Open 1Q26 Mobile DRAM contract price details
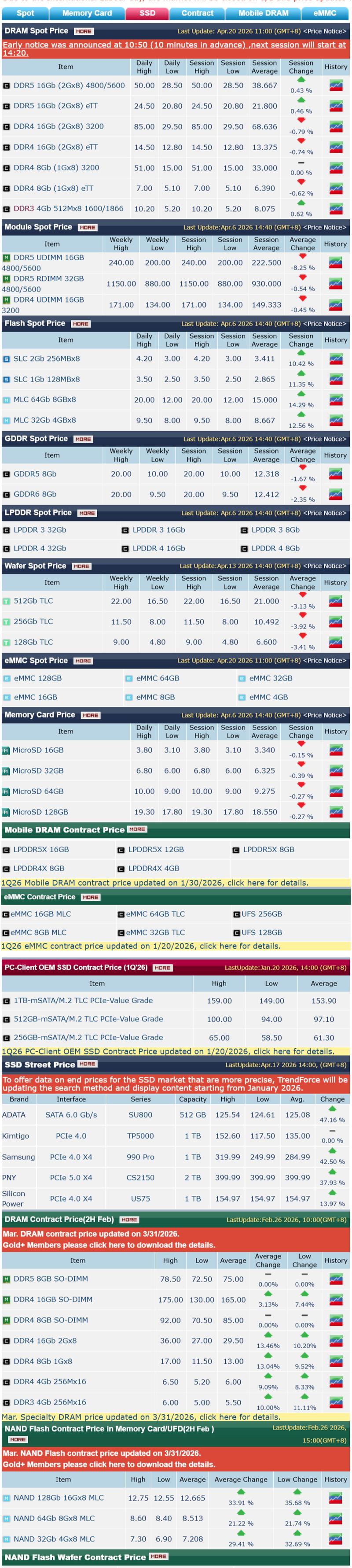The width and height of the screenshot is (352, 1568). [x=154, y=883]
